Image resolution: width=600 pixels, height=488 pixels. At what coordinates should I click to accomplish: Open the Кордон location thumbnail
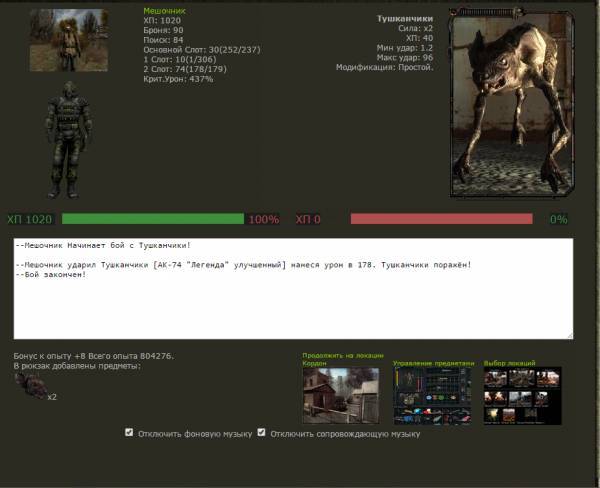tap(341, 395)
